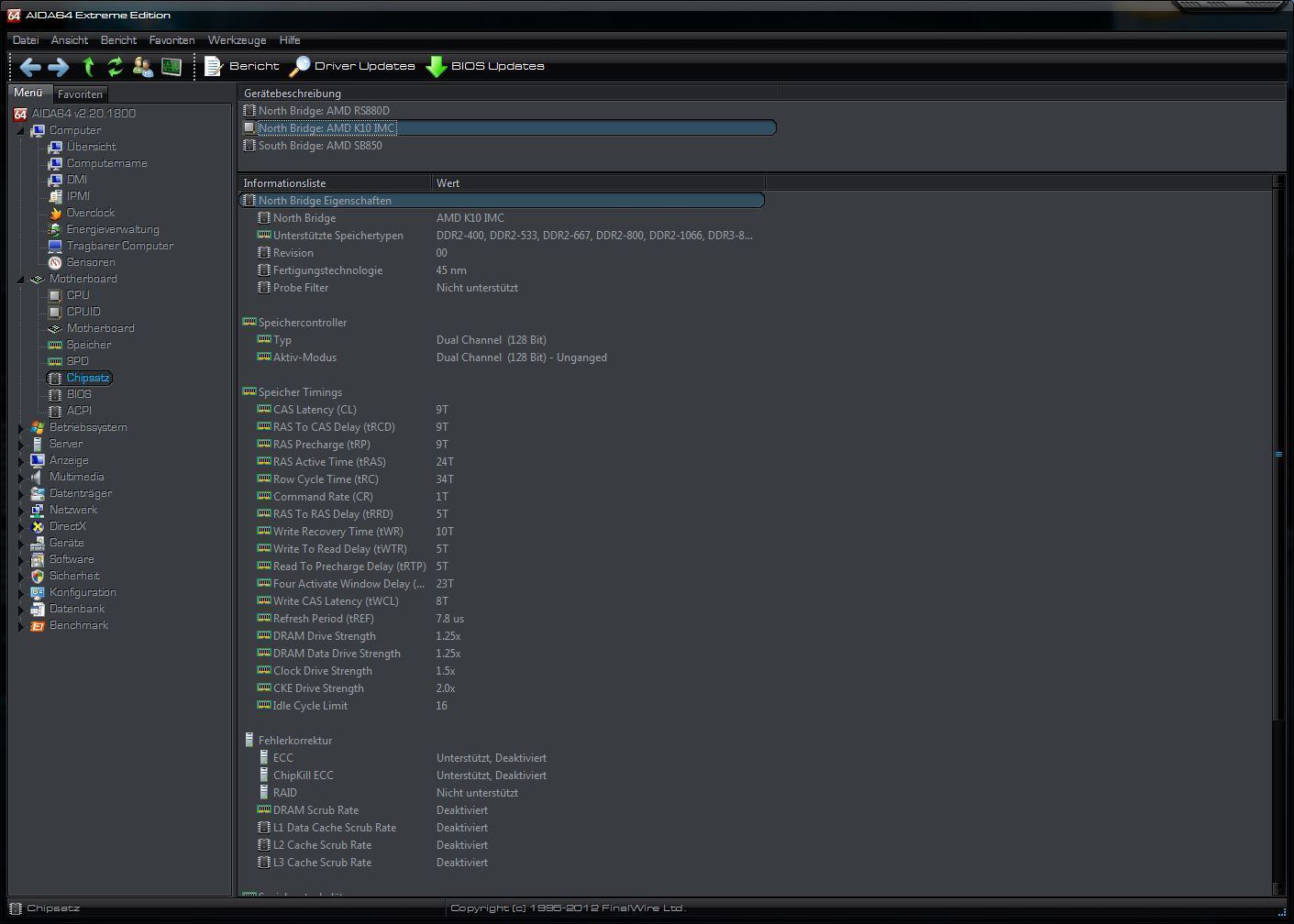The width and height of the screenshot is (1294, 924).
Task: Open the Bericht report wizard
Action: pos(242,66)
